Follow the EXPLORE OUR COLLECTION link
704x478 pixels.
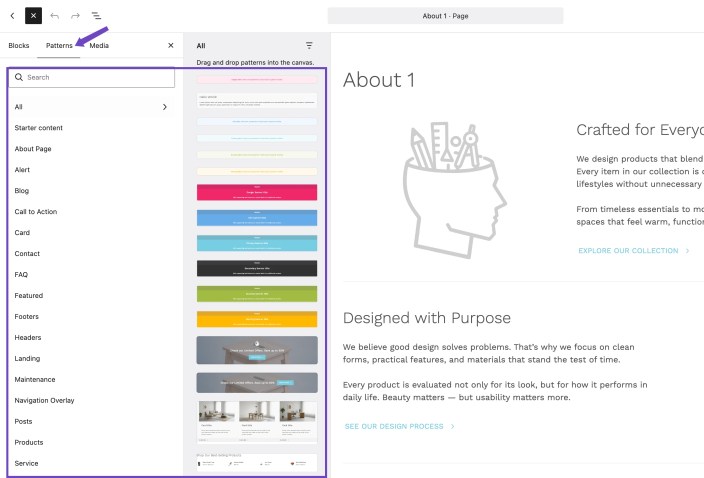pyautogui.click(x=634, y=251)
